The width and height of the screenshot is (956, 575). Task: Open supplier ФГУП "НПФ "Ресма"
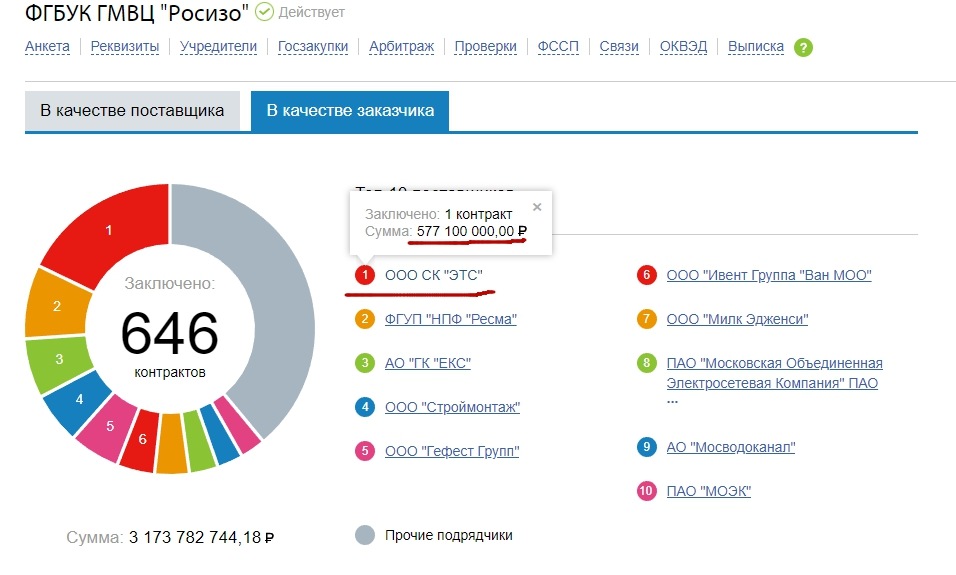451,319
